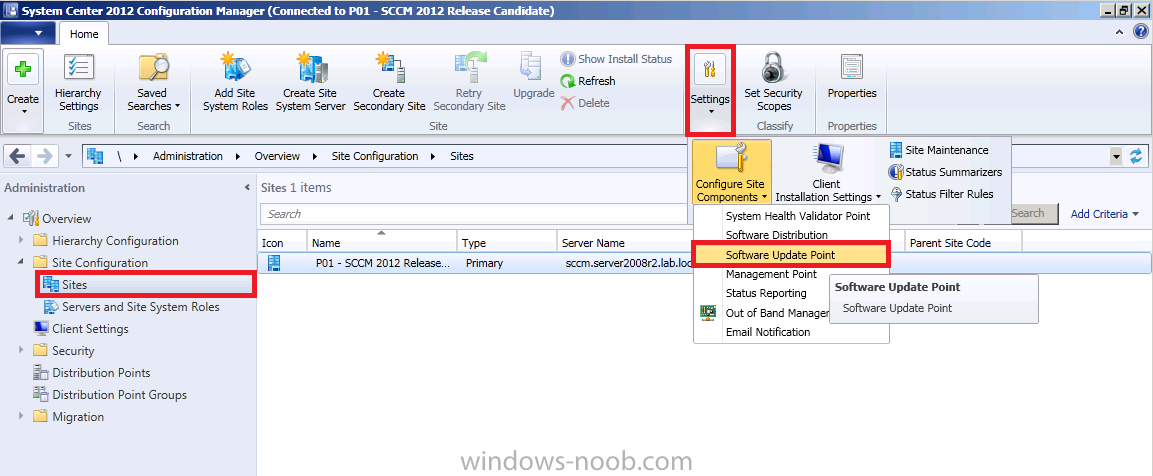The height and width of the screenshot is (476, 1153).
Task: Switch to the Home ribbon tab
Action: [84, 34]
